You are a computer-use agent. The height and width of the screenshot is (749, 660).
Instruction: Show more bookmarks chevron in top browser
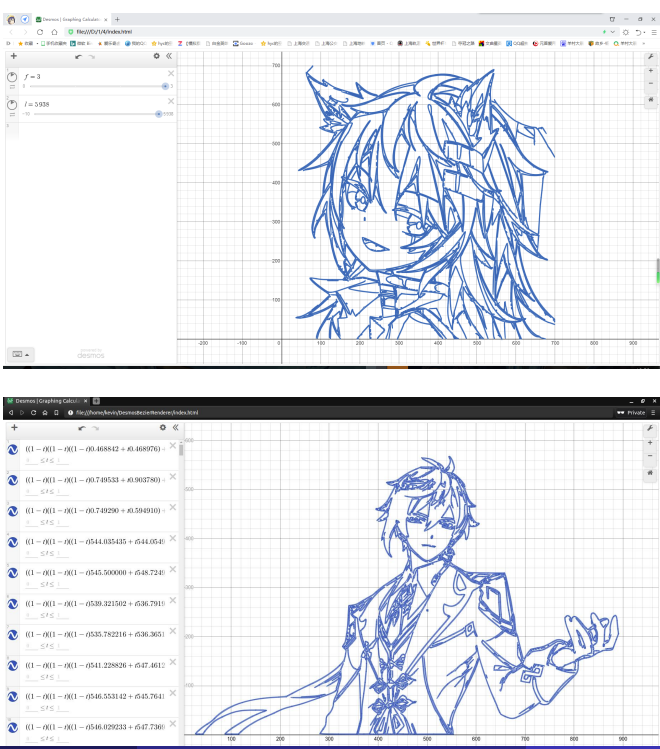pos(643,43)
